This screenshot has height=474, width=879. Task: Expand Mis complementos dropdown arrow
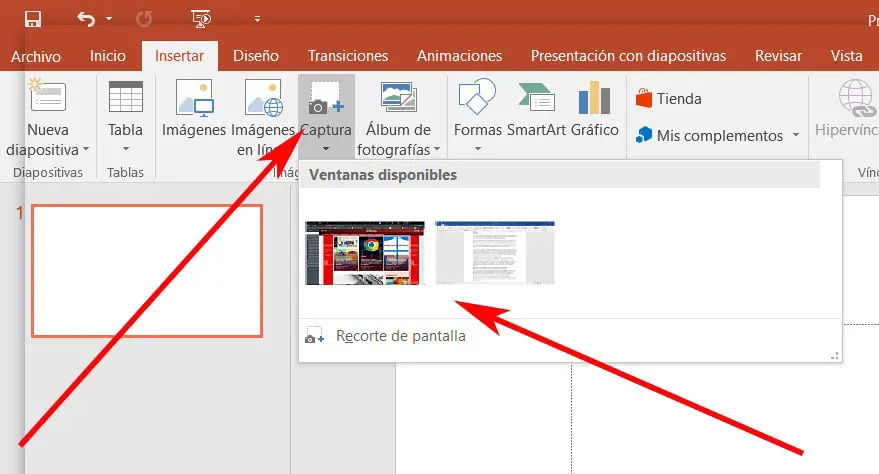tap(795, 135)
